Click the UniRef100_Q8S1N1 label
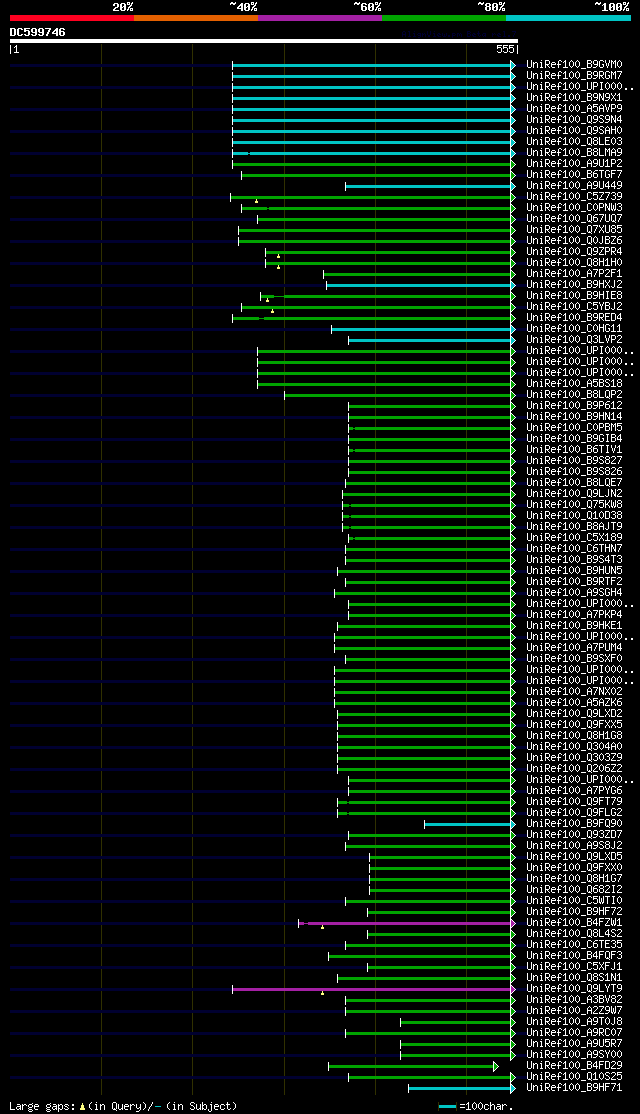 click(x=575, y=979)
